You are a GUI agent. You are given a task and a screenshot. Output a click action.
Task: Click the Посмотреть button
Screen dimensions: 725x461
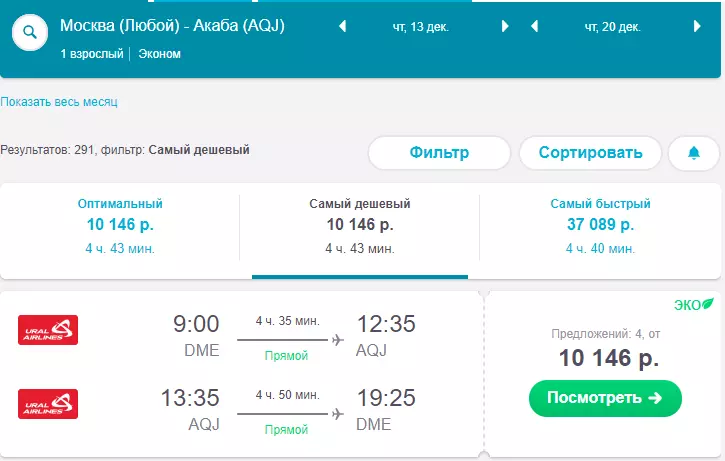[605, 398]
